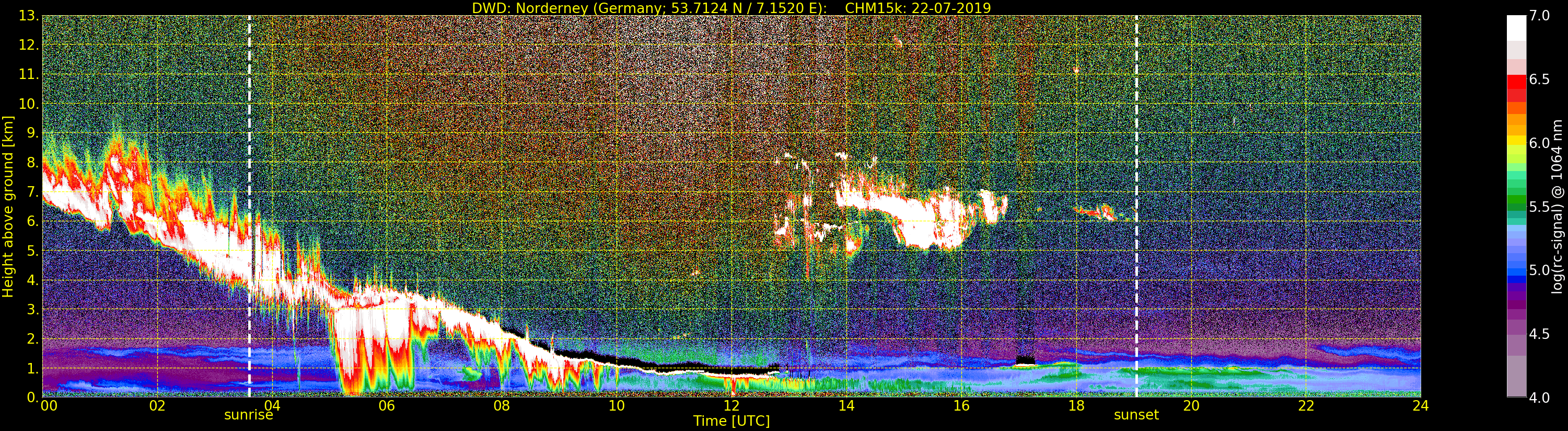Click the 'Time [UTC]' axis label
This screenshot has height=431, width=1568.
[731, 421]
